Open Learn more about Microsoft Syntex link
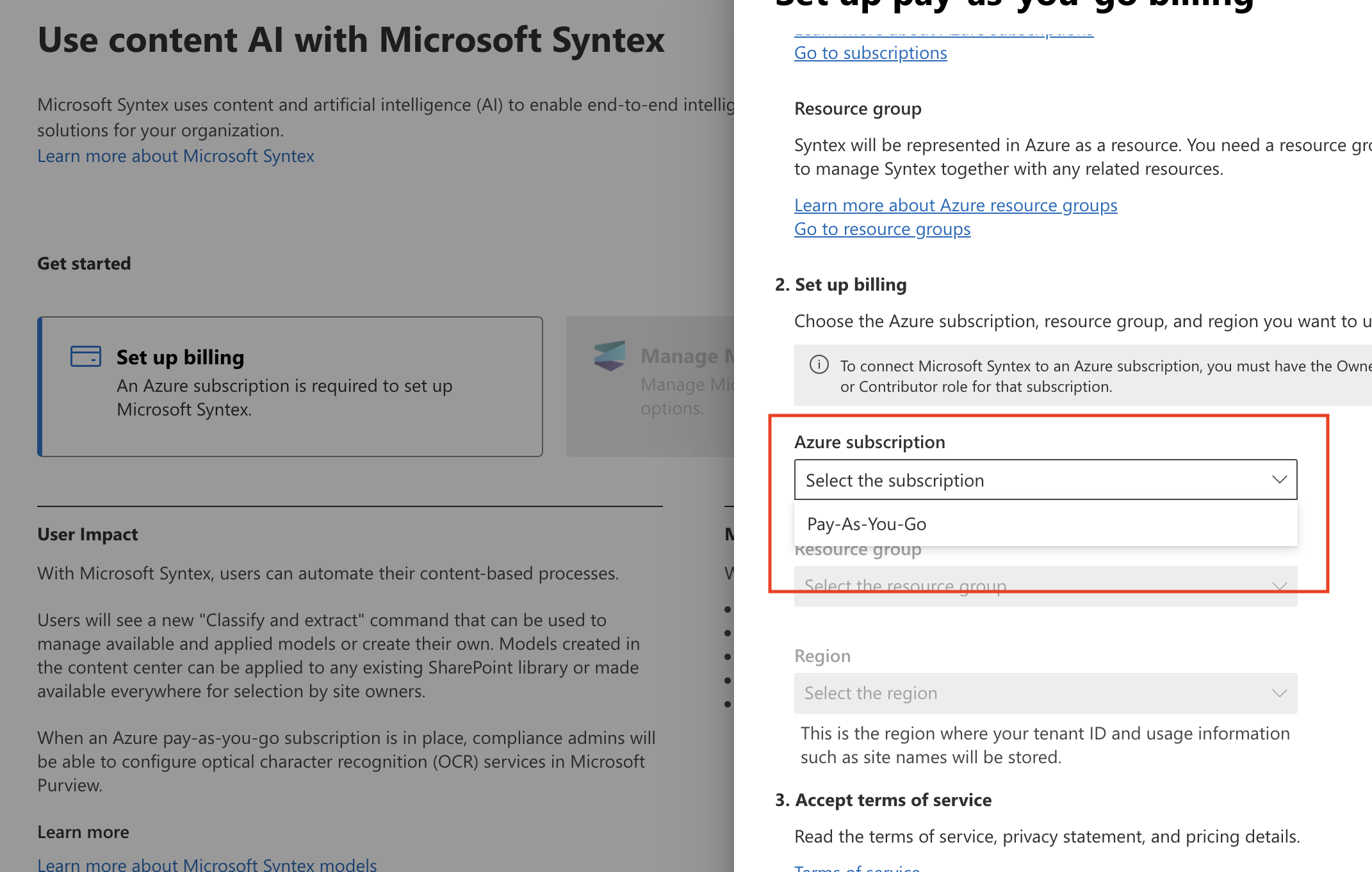The height and width of the screenshot is (872, 1372). click(x=176, y=156)
